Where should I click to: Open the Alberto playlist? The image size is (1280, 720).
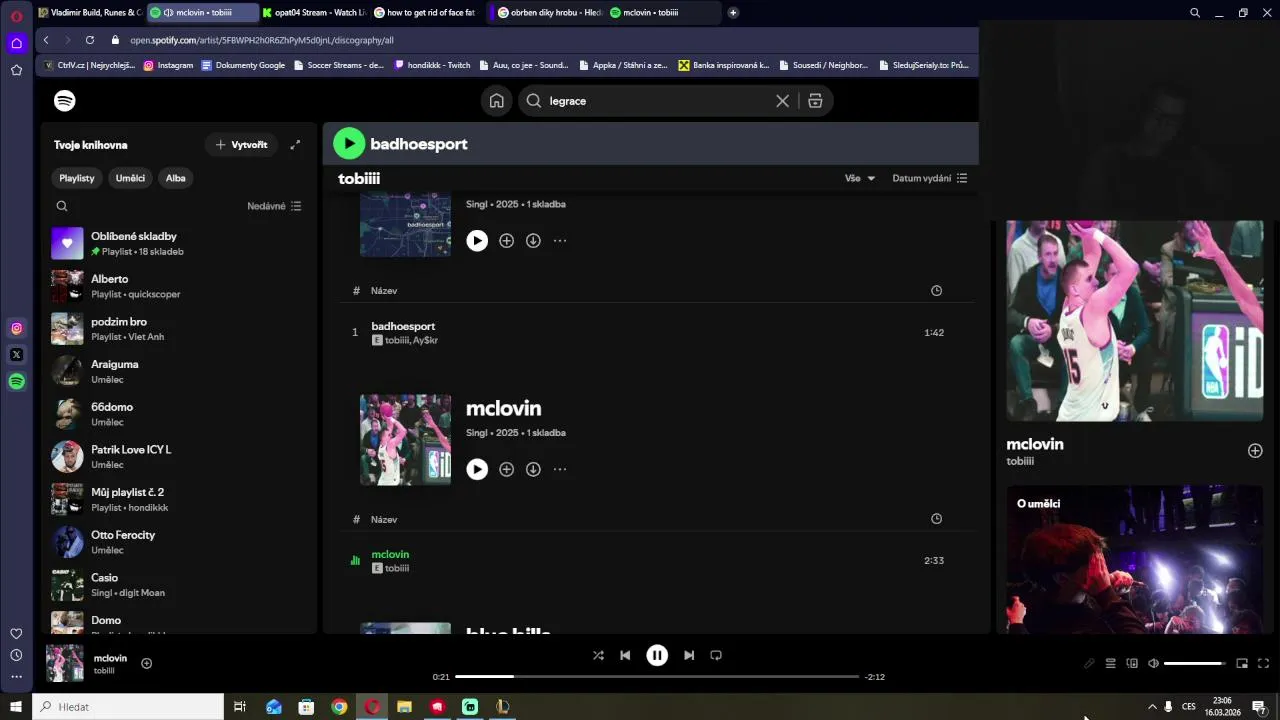180,286
